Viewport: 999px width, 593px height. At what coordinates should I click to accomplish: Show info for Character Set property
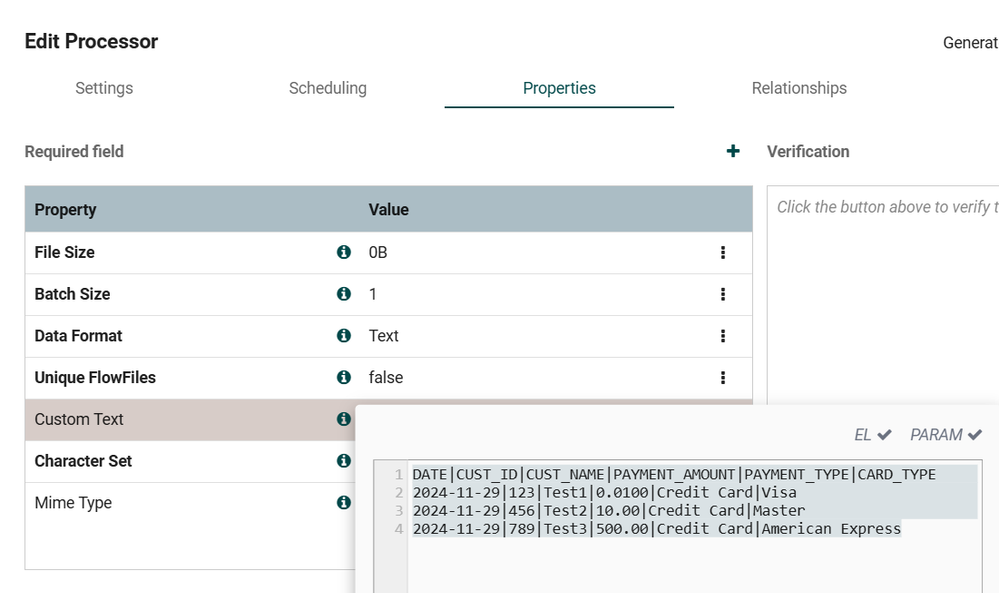coord(344,461)
